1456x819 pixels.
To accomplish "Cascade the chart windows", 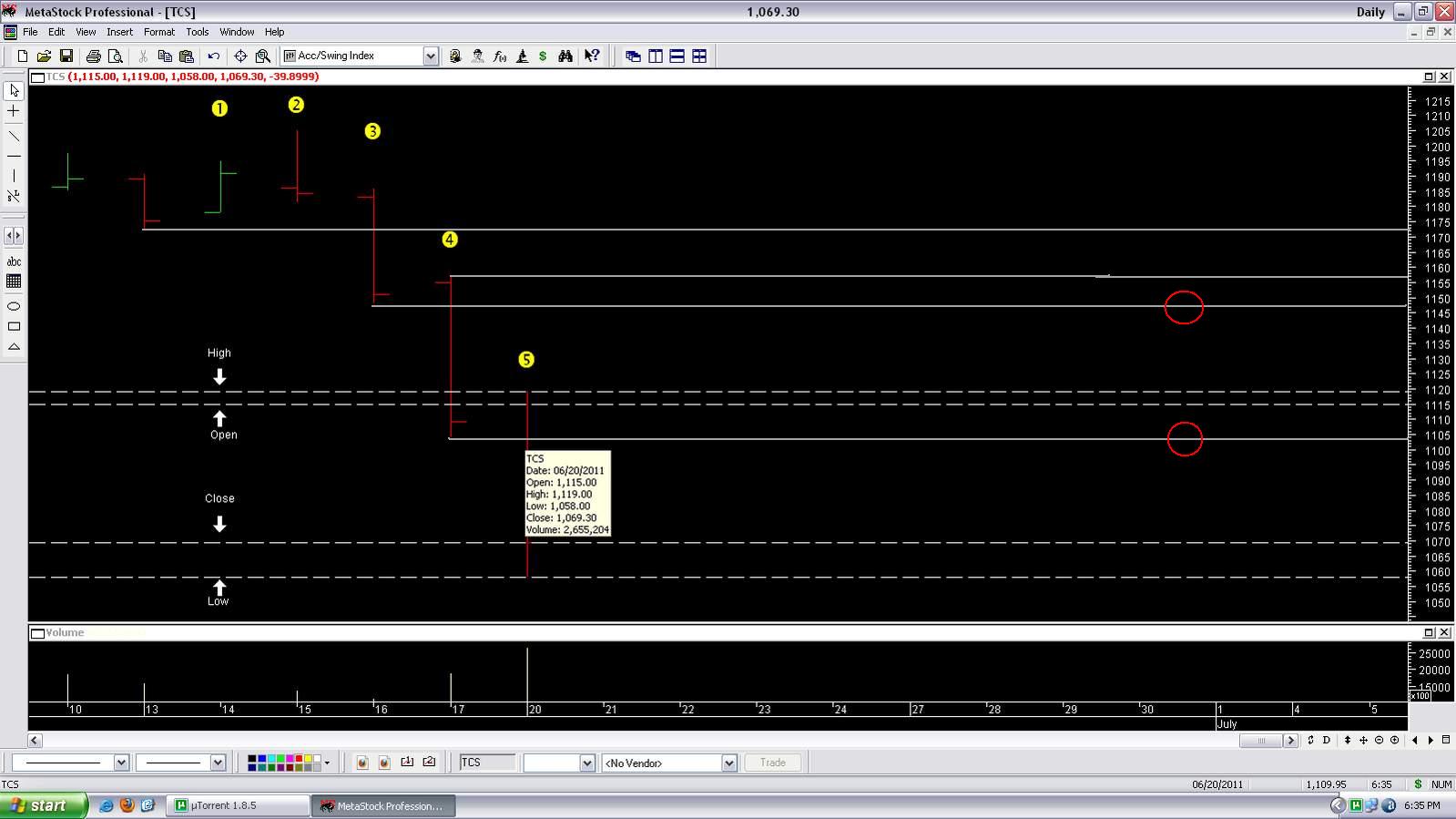I will [x=634, y=56].
